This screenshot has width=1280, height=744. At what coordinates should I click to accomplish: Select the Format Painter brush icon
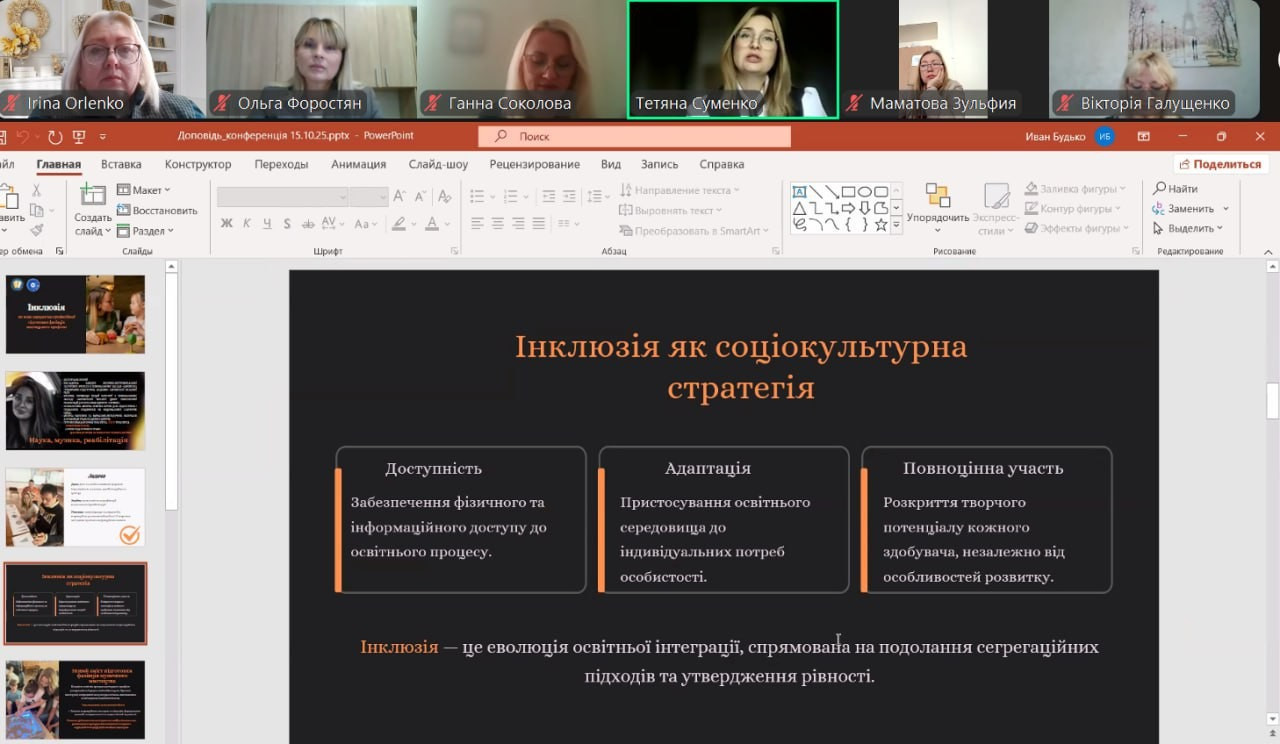tap(37, 230)
